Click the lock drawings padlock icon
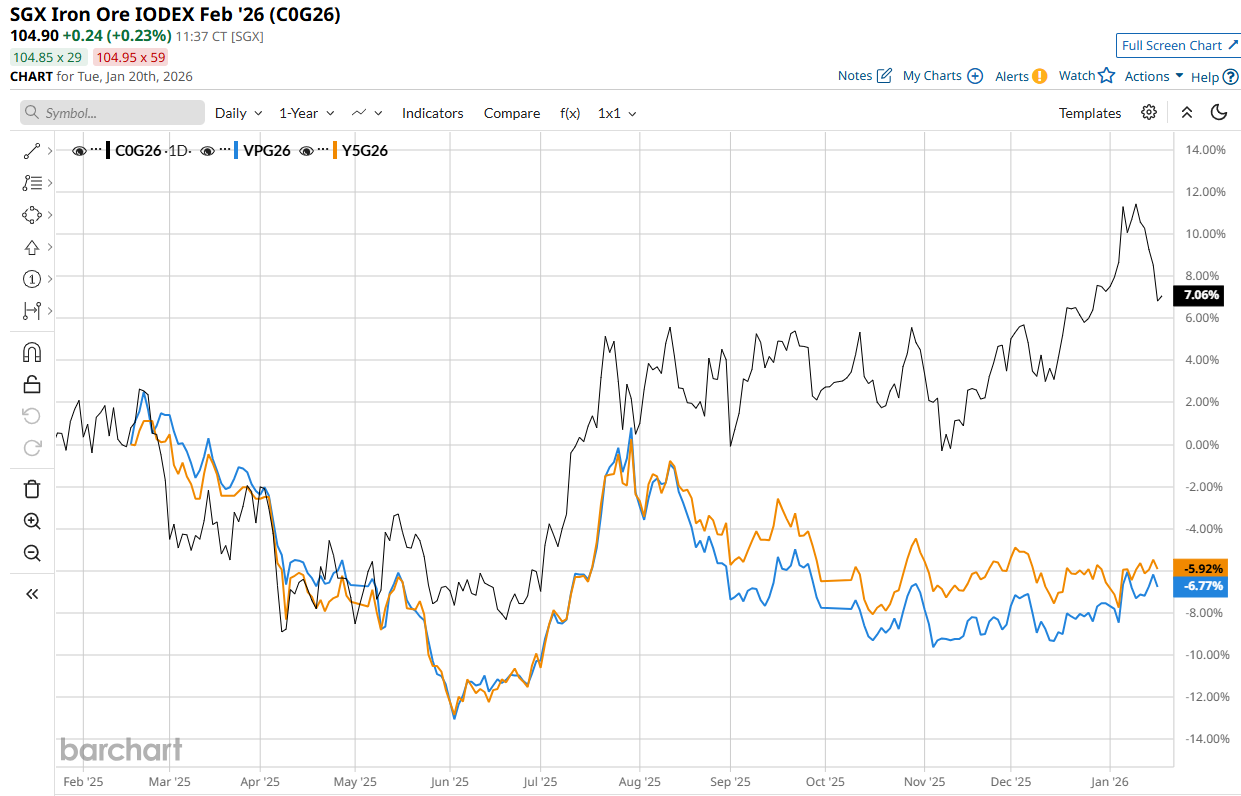Screen dimensions: 1241x796 32,384
